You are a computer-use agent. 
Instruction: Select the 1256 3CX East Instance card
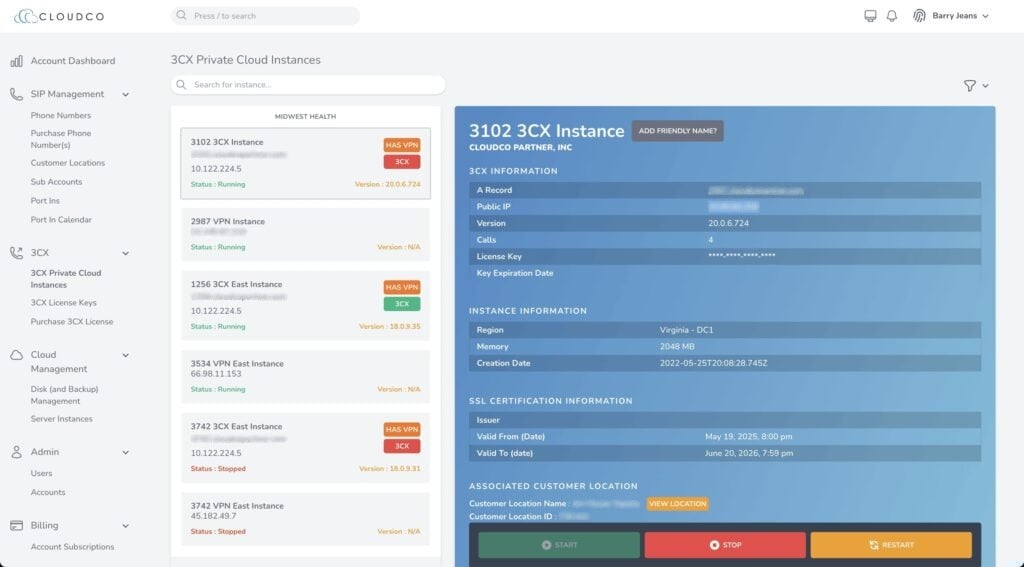(305, 305)
